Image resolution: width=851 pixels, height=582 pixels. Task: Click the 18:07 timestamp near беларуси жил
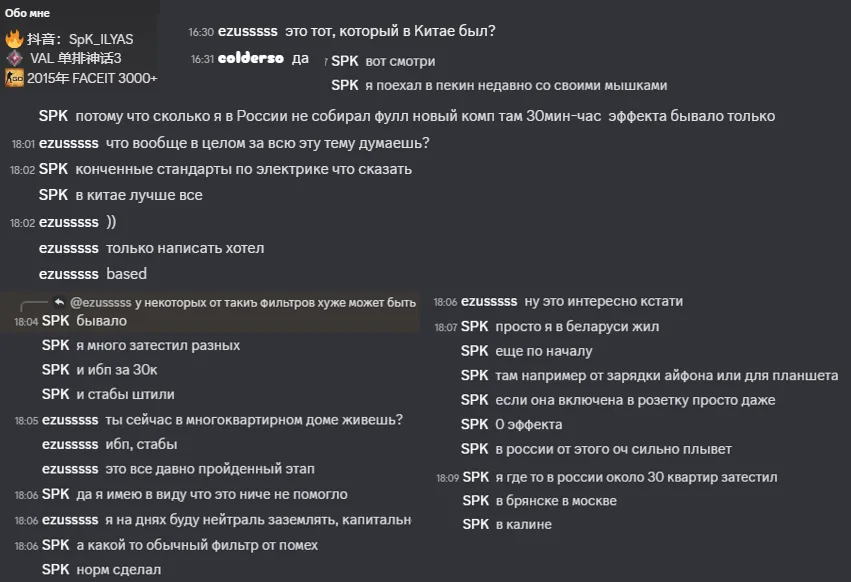(446, 327)
